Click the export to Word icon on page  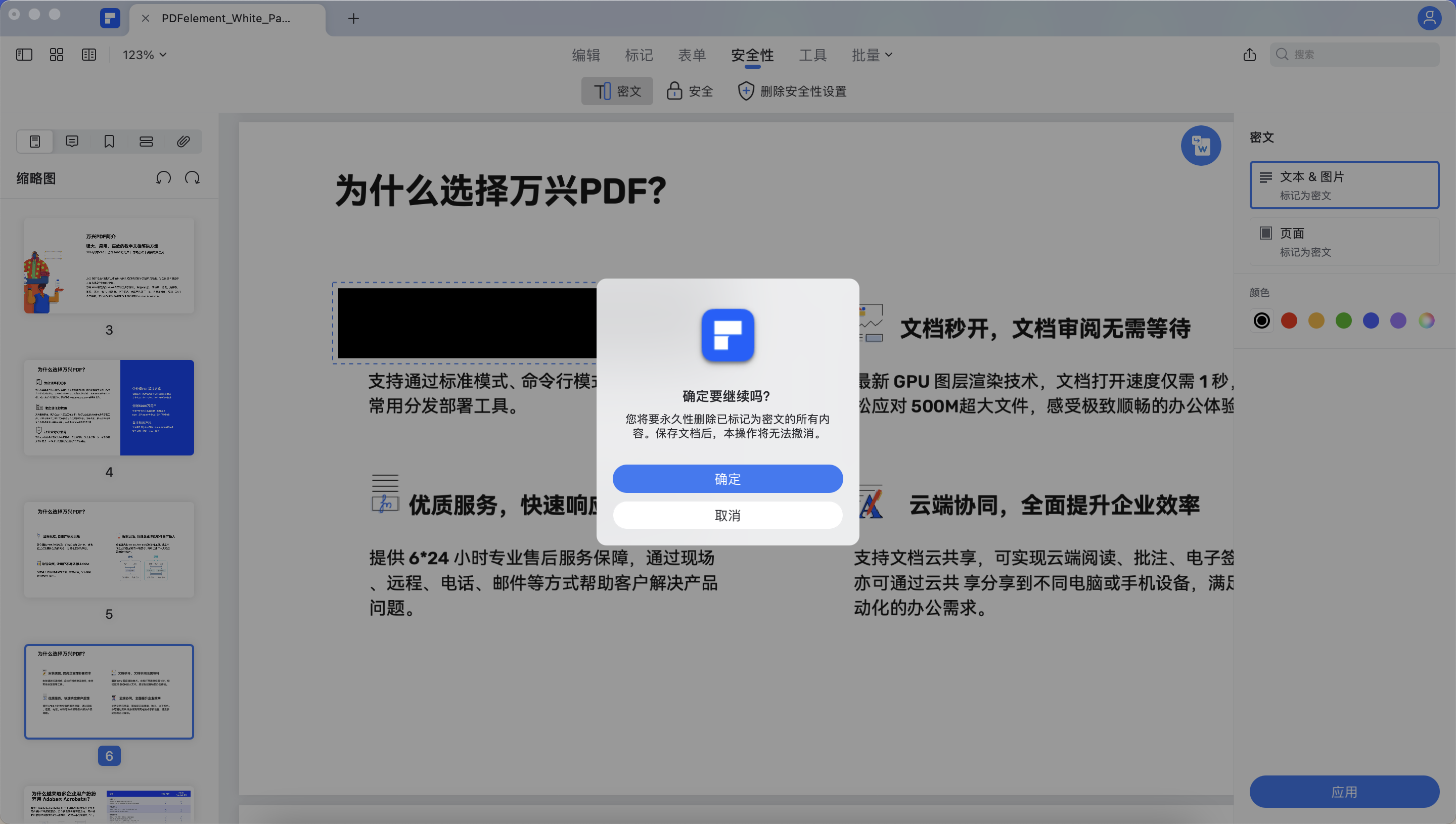click(1201, 146)
